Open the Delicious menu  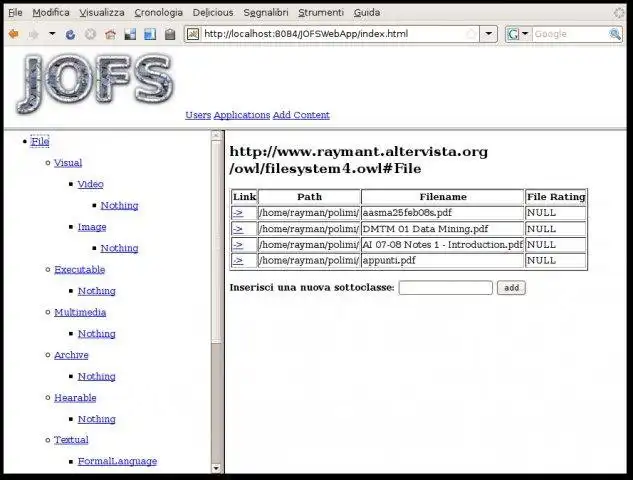(x=213, y=13)
